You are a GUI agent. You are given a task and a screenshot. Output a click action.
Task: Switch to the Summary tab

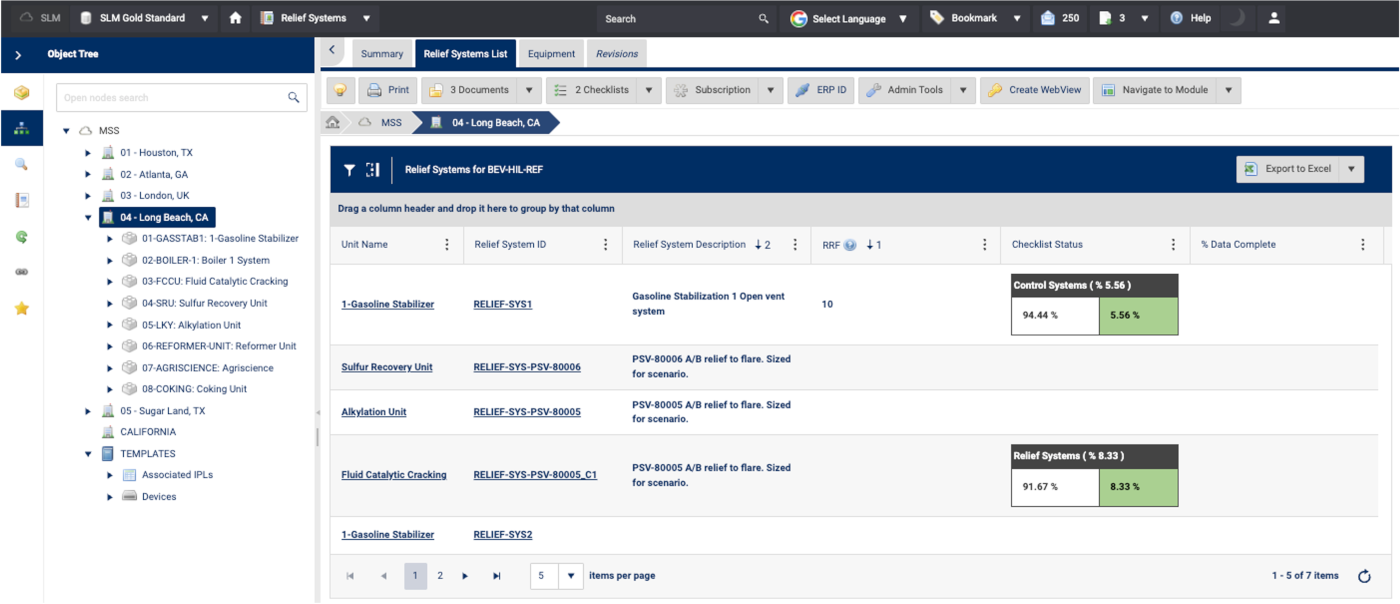click(382, 54)
